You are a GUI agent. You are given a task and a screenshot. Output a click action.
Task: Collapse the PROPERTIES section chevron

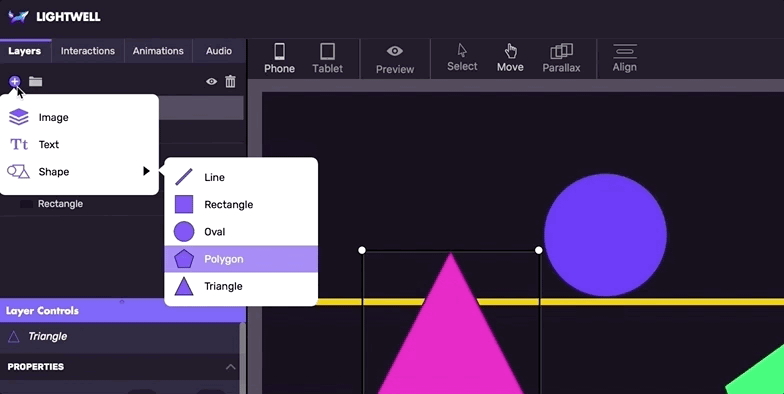(x=230, y=367)
